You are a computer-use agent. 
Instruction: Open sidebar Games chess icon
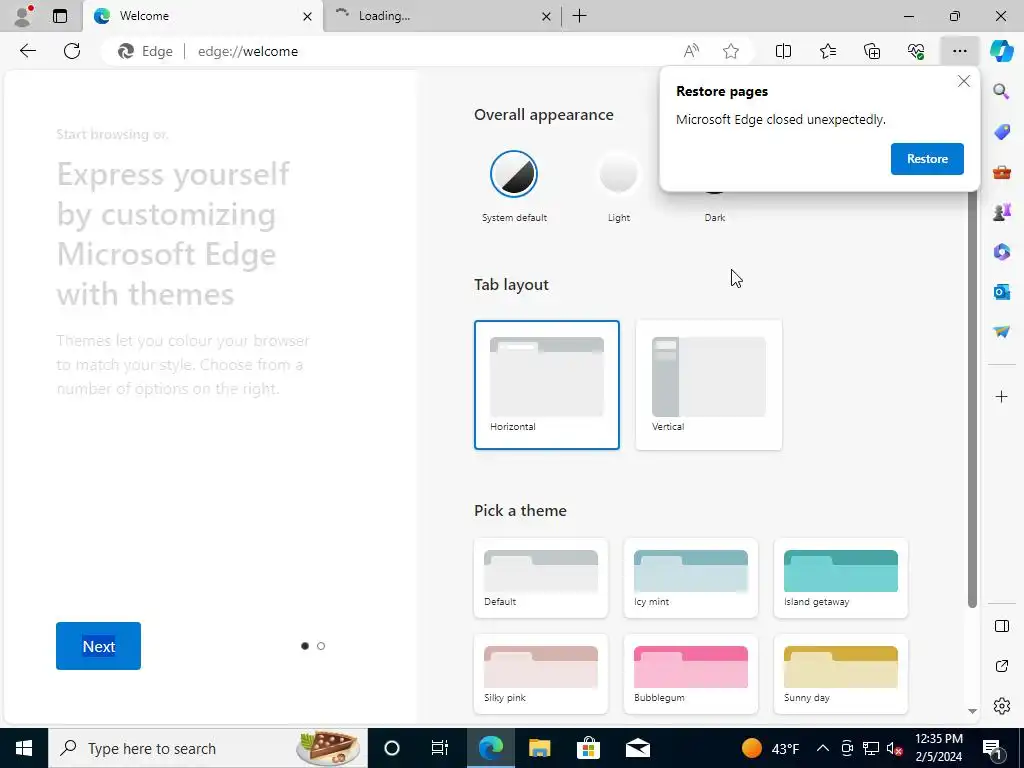click(1001, 212)
